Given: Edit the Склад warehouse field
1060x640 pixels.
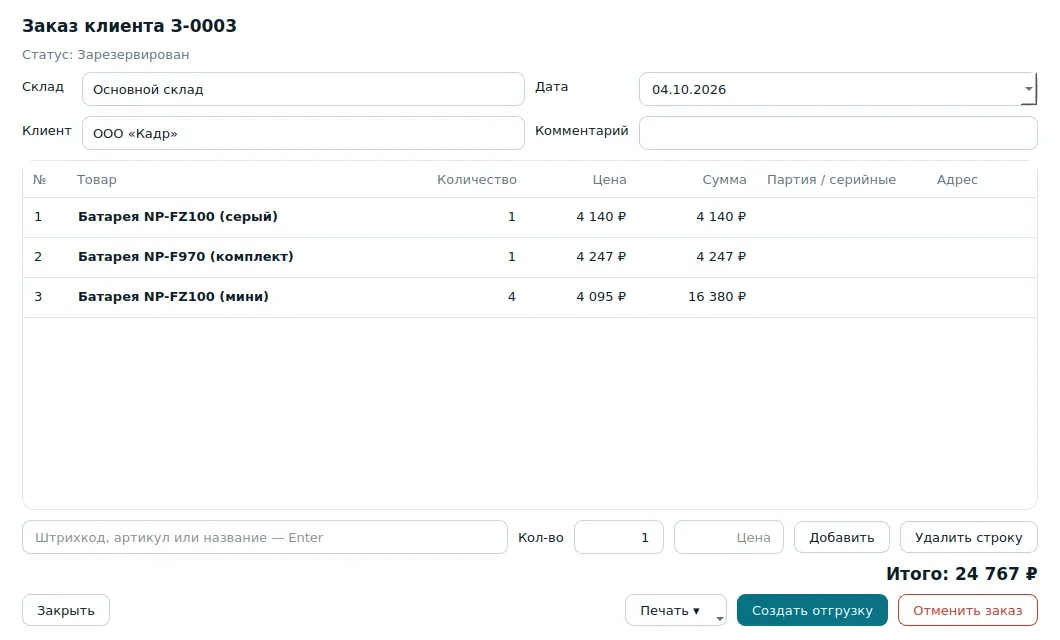Looking at the screenshot, I should pos(303,89).
